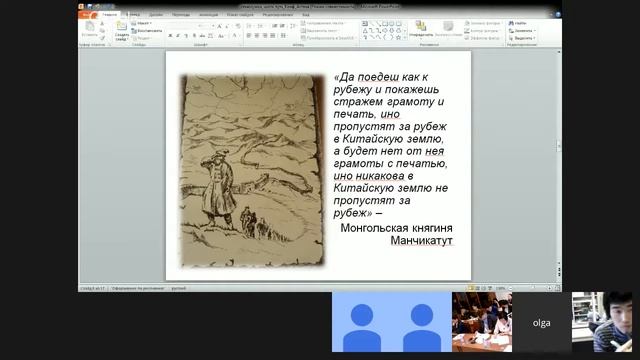Switch to the Slide Show (Показ слайдов) tab
This screenshot has width=640, height=360.
pyautogui.click(x=240, y=14)
